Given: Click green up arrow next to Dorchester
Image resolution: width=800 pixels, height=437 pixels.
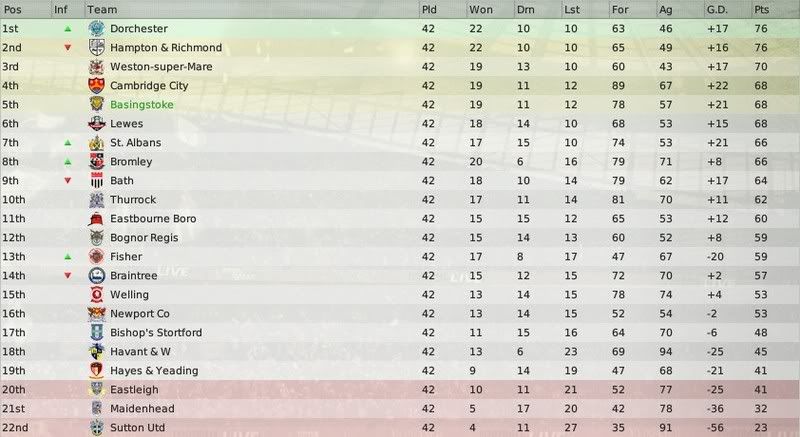Looking at the screenshot, I should click(67, 29).
